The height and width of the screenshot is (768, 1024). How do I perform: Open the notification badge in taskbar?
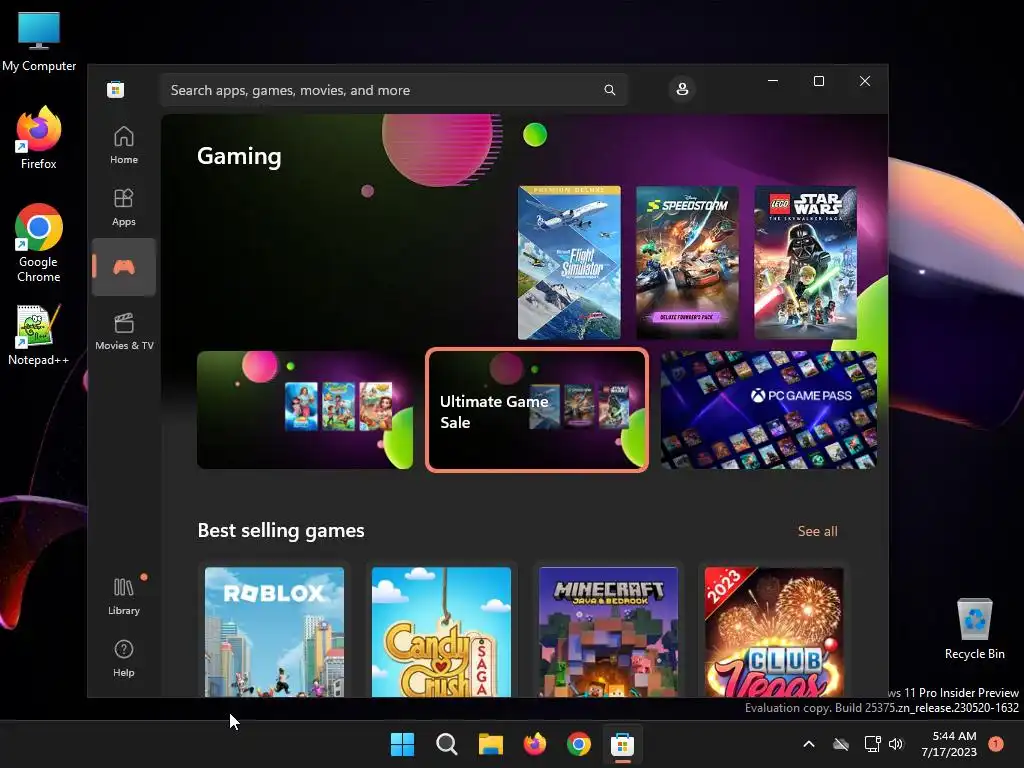click(996, 744)
